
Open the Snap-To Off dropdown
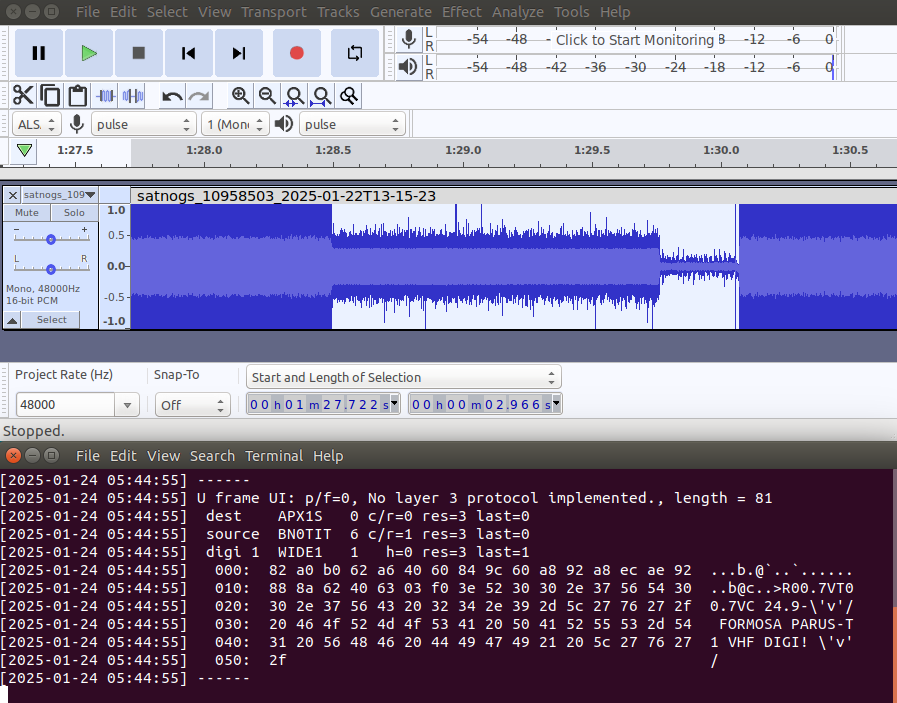193,405
